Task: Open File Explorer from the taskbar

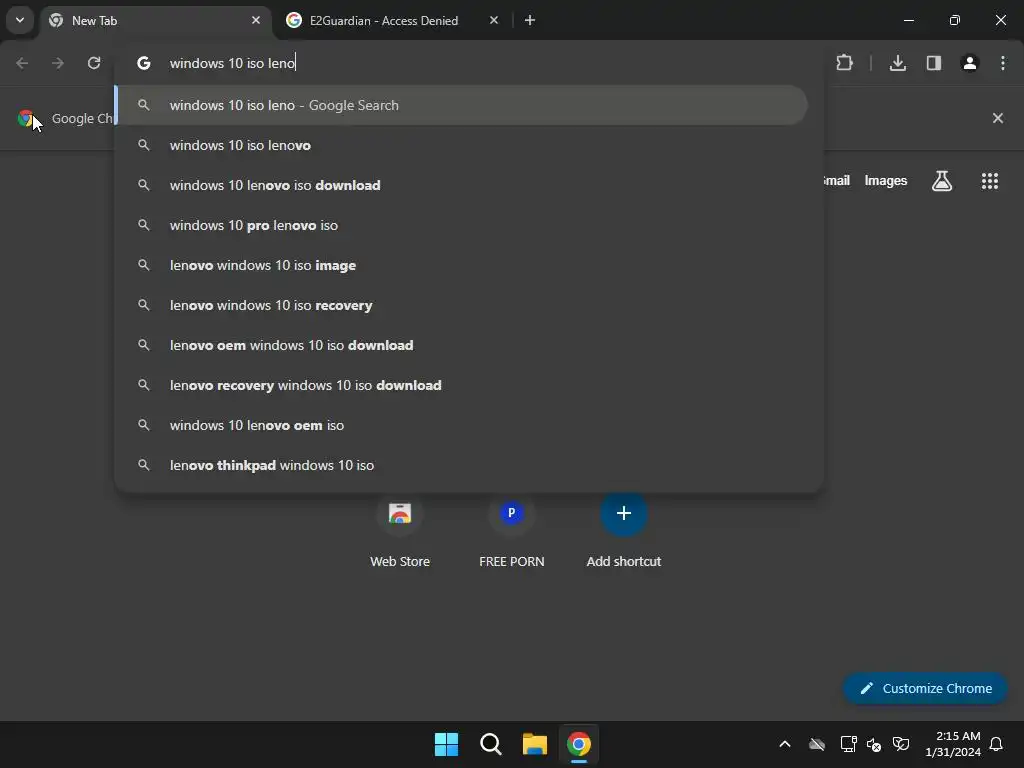Action: click(535, 744)
